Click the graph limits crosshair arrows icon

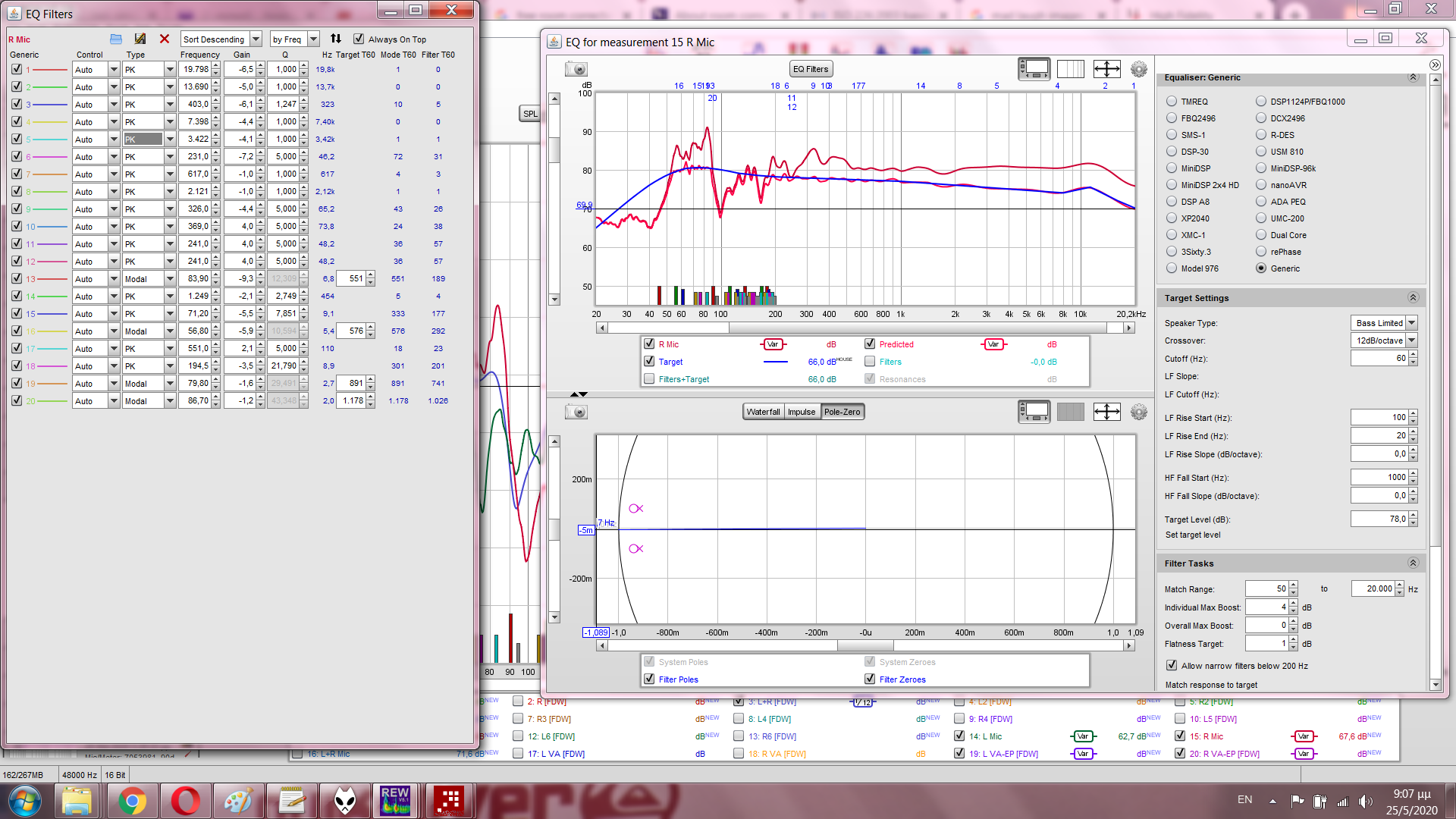point(1106,69)
